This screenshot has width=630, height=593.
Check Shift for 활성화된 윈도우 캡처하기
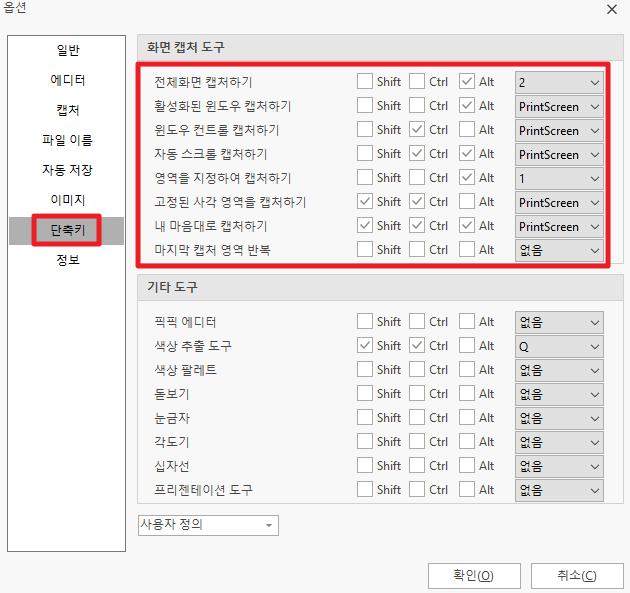(x=365, y=105)
